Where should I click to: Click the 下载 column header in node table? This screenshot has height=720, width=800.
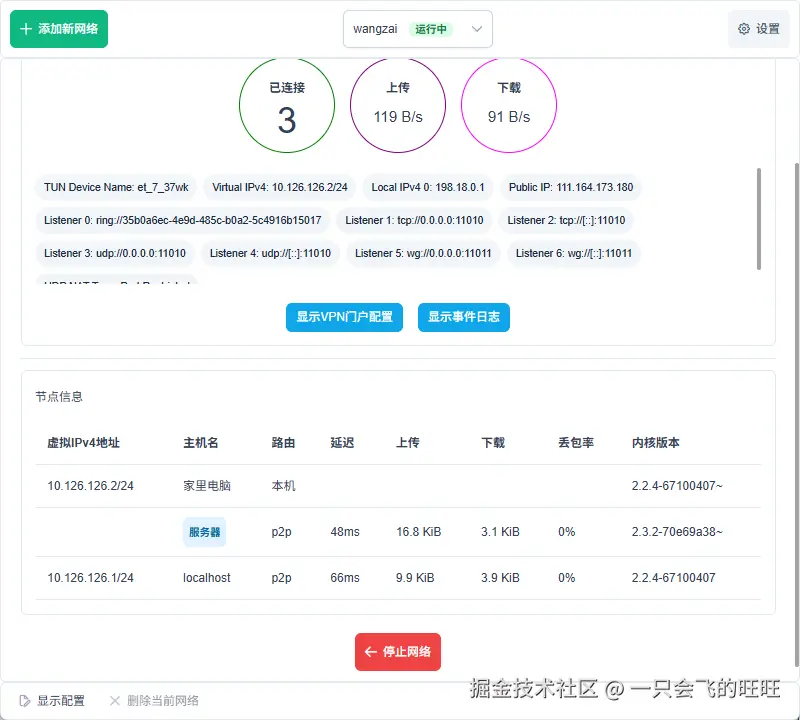coord(493,442)
